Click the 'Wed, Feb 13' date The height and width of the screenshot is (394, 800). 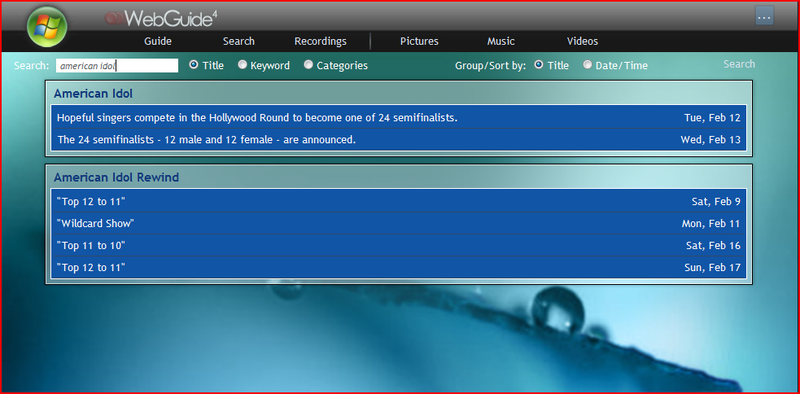pyautogui.click(x=710, y=140)
